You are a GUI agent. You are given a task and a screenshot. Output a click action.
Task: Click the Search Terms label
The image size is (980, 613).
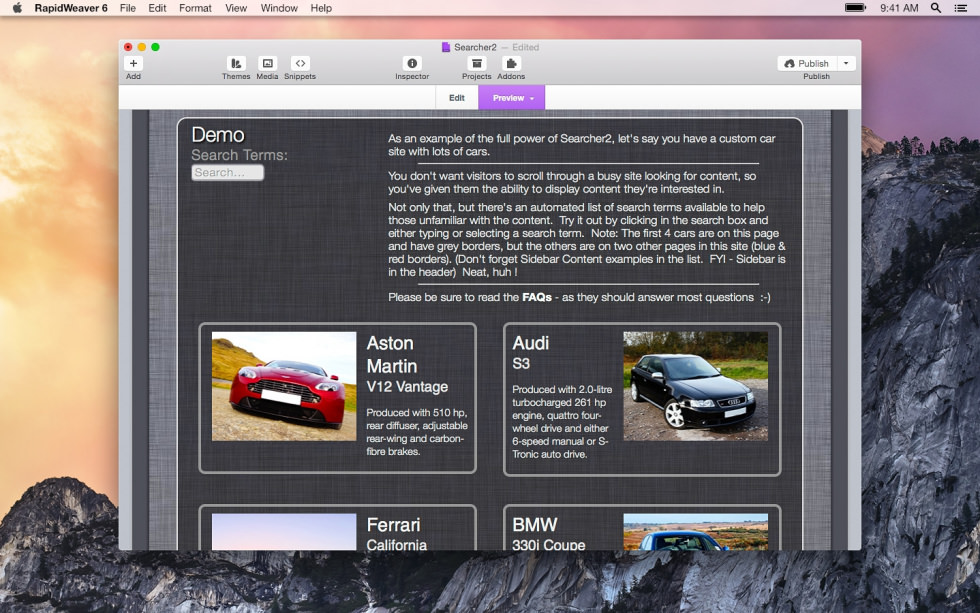click(239, 155)
